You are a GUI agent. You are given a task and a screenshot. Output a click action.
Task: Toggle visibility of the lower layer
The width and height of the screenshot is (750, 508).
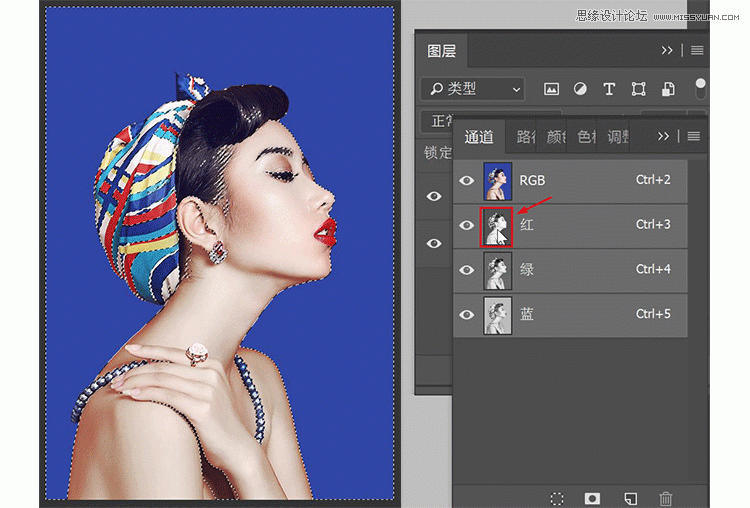[x=434, y=243]
